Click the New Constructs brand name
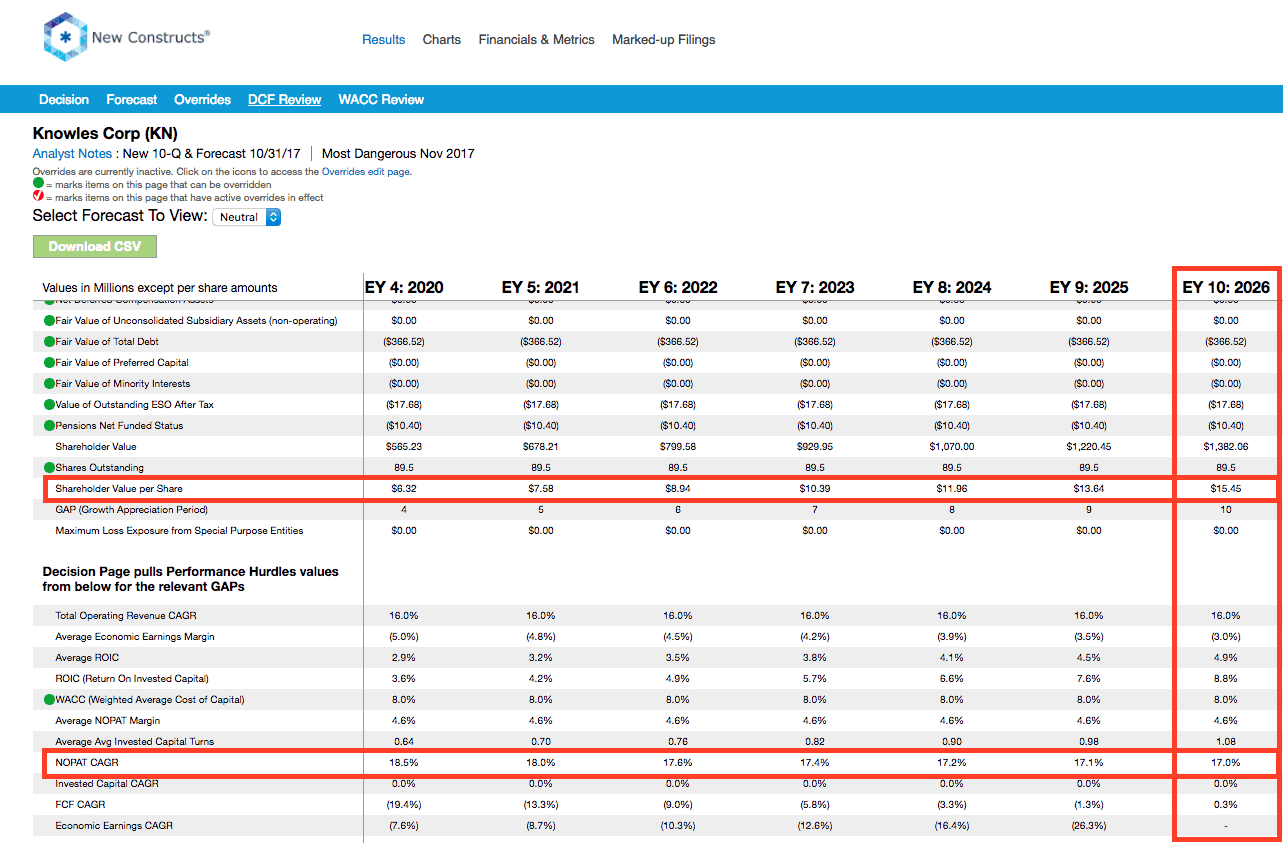 151,37
